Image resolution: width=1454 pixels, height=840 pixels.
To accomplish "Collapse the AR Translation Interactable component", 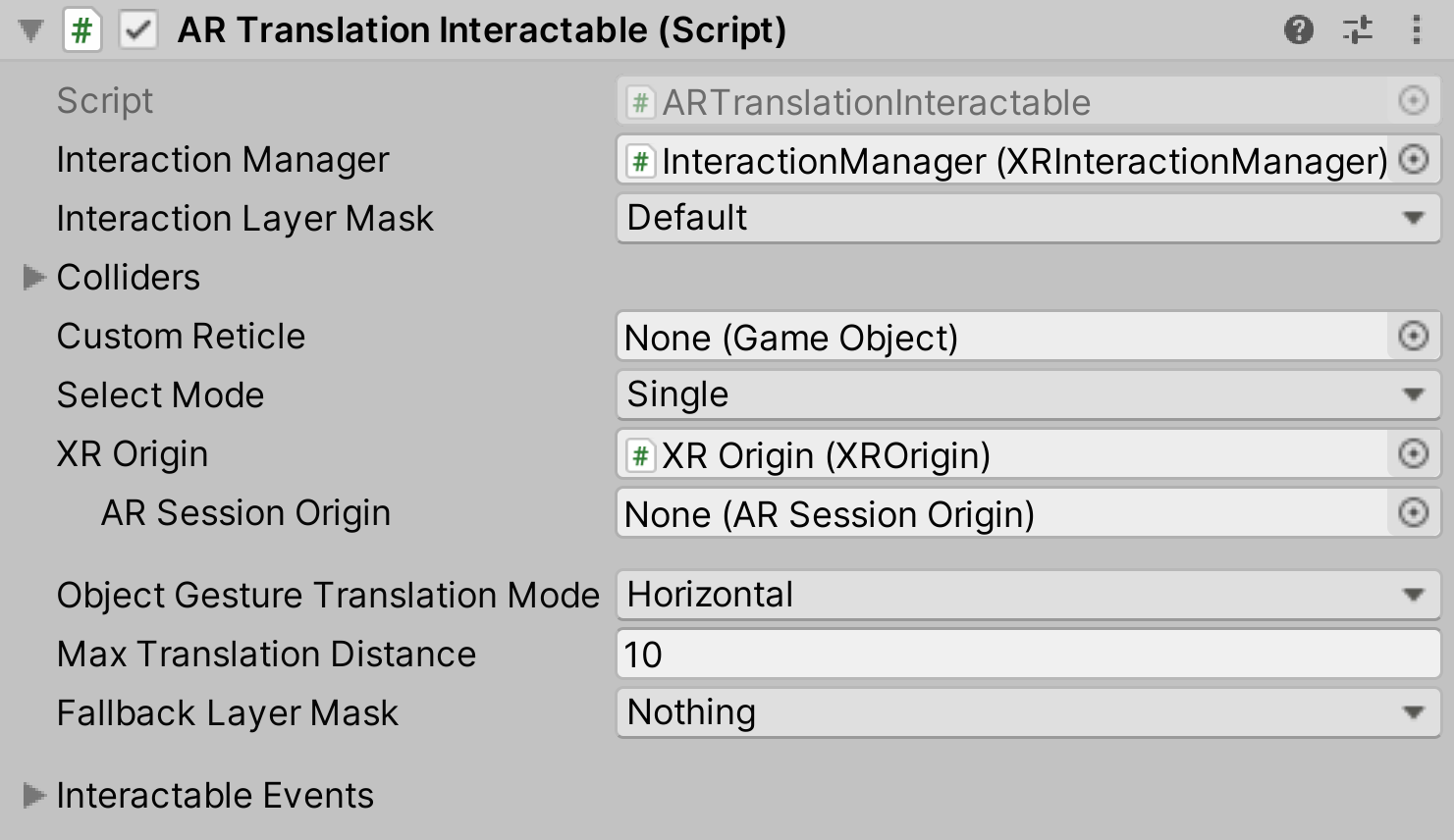I will click(29, 29).
